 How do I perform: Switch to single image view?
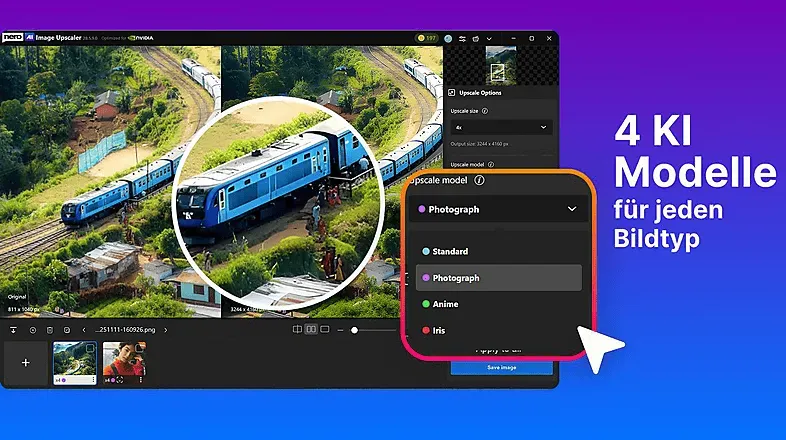(325, 329)
